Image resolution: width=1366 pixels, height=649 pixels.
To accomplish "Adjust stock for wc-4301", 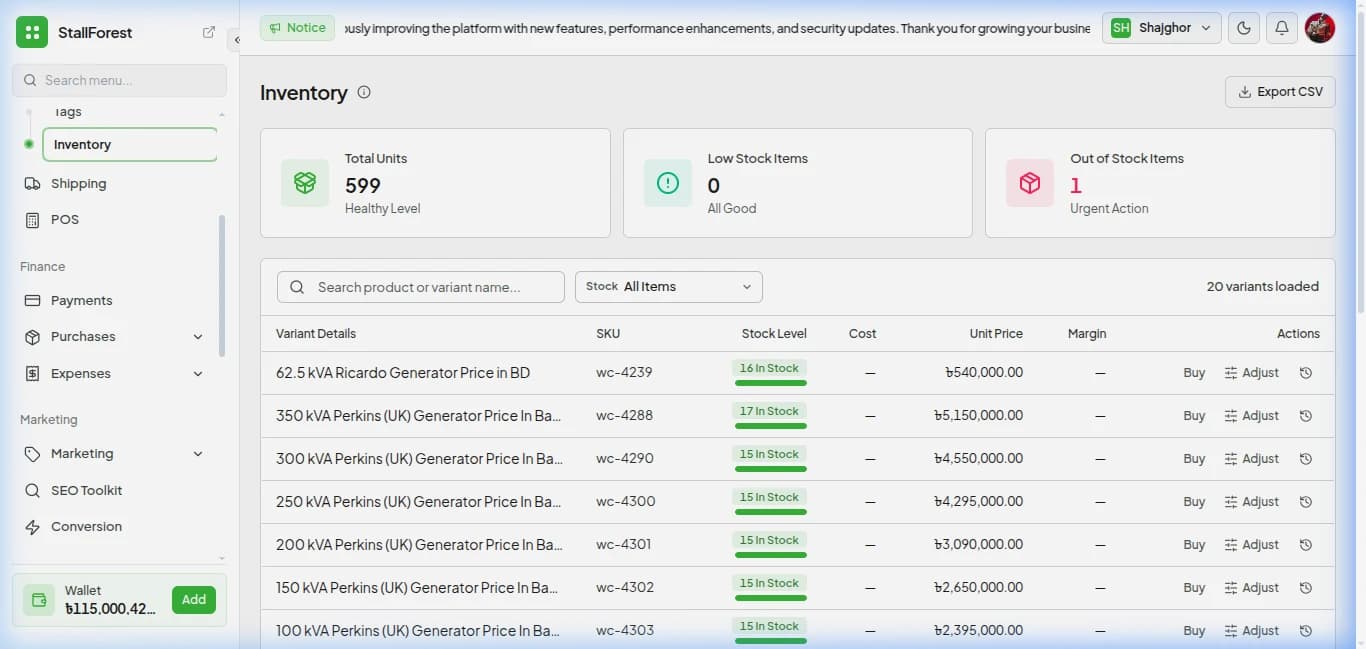I will coord(1252,545).
